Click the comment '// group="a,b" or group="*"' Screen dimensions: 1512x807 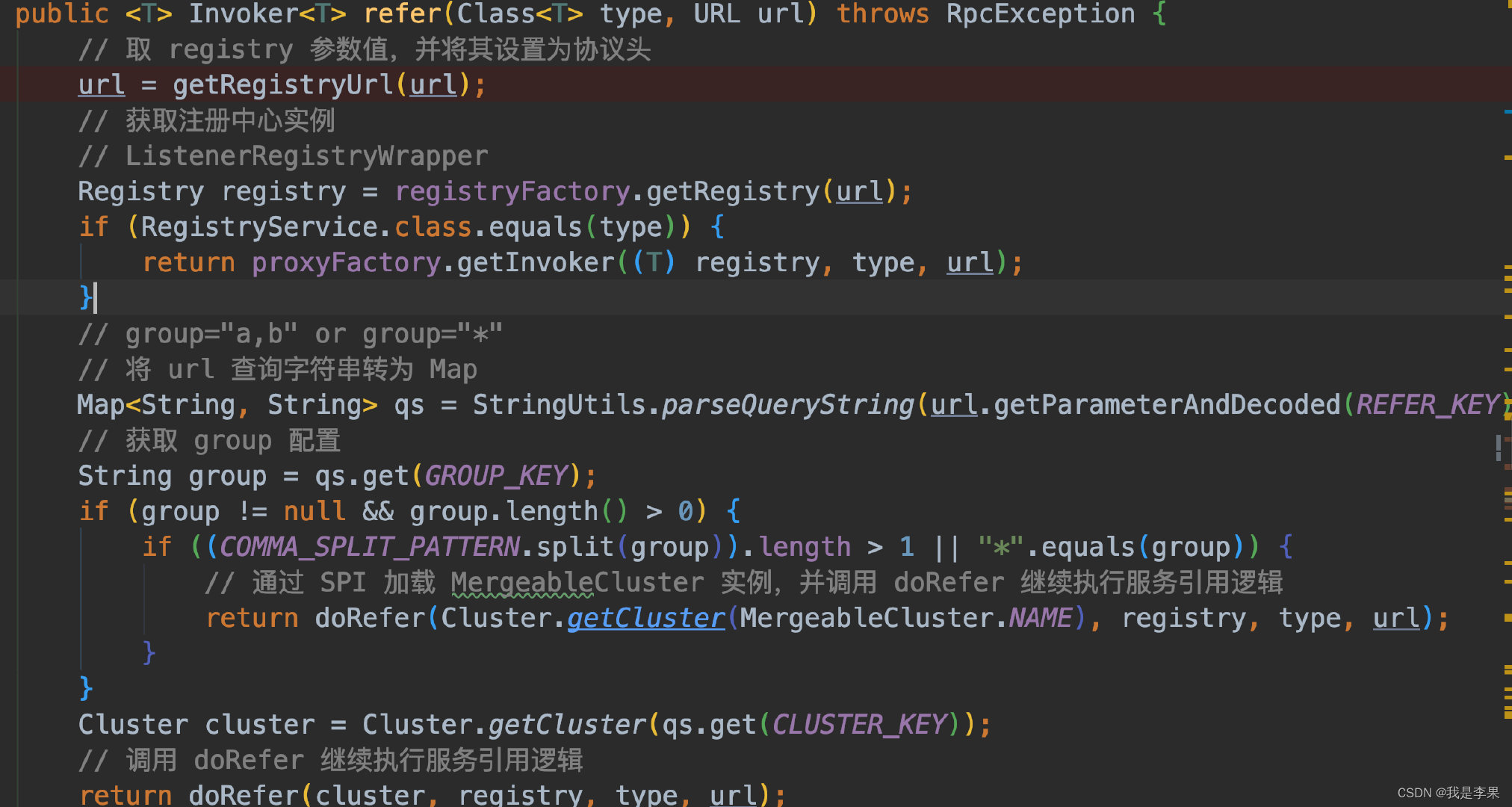tap(290, 333)
